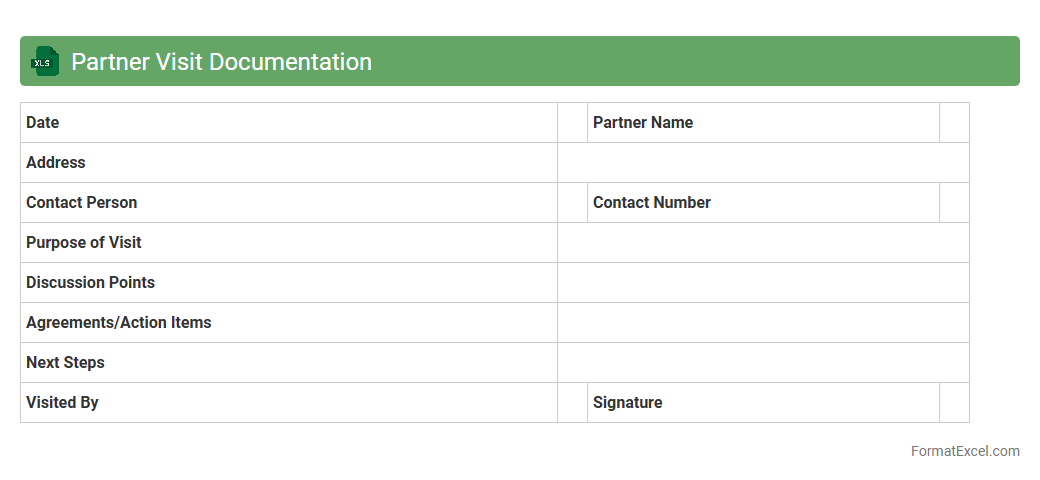
Task: Click the Discussion Points value field
Action: point(763,283)
